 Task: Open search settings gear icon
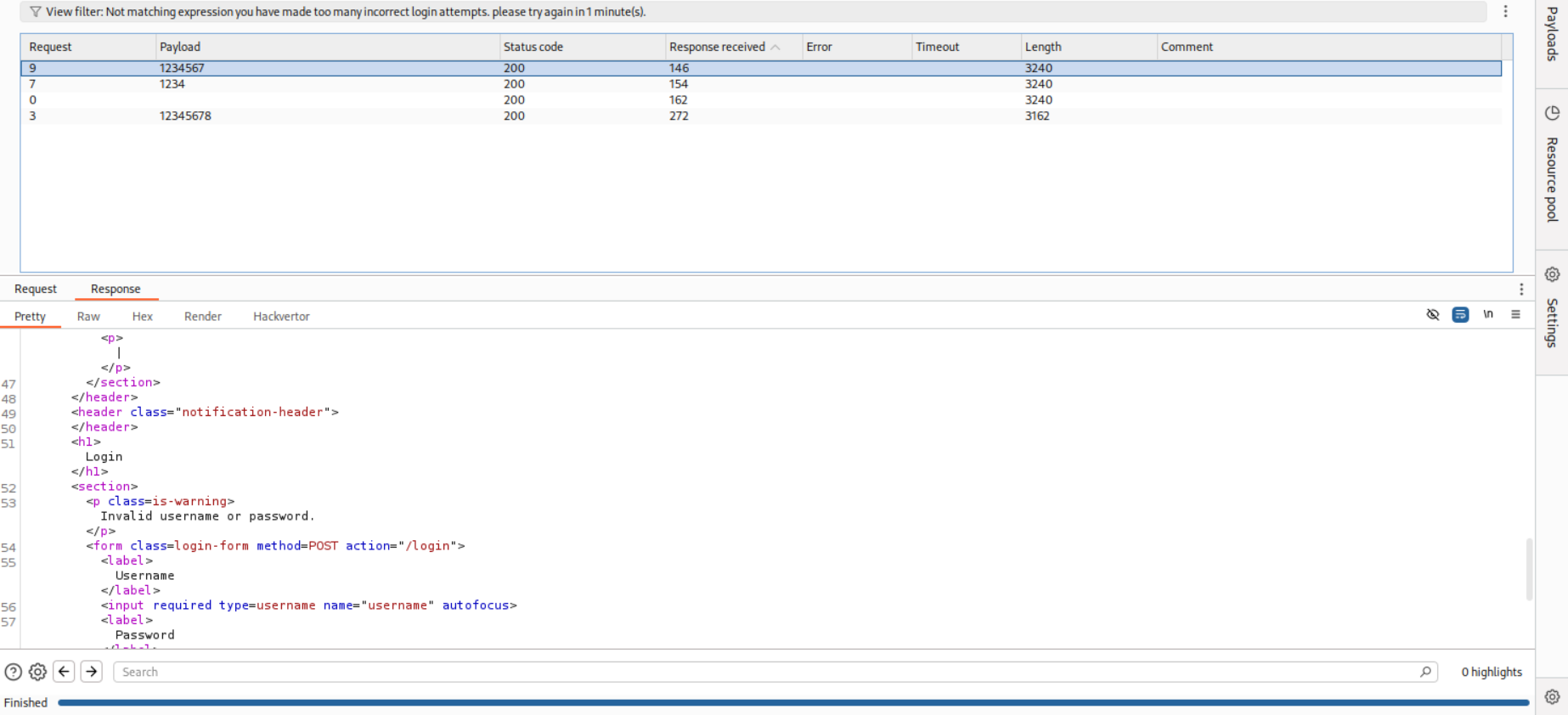[37, 672]
